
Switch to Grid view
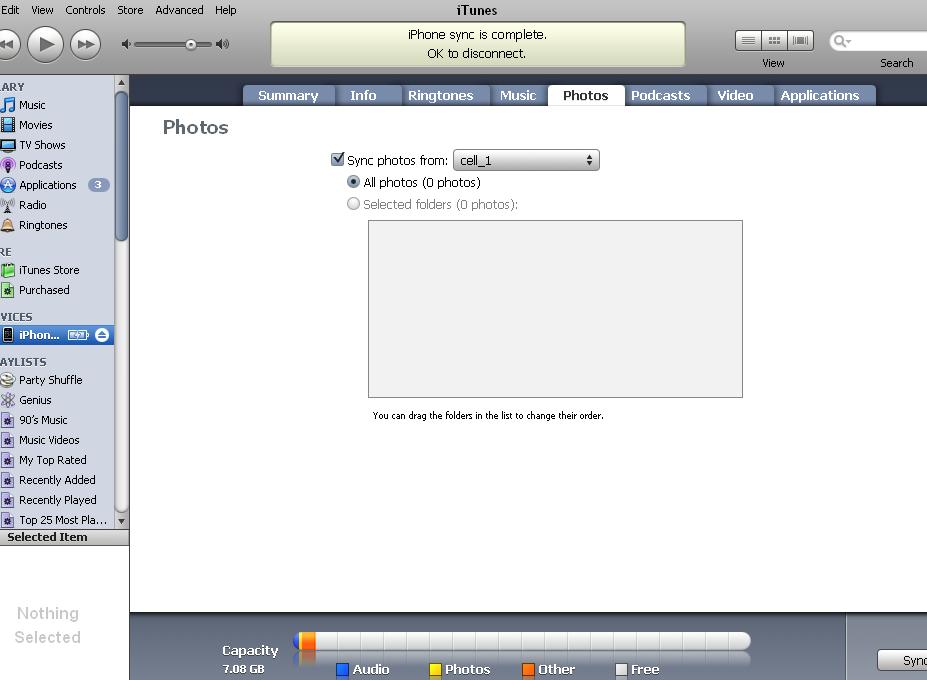click(x=774, y=40)
